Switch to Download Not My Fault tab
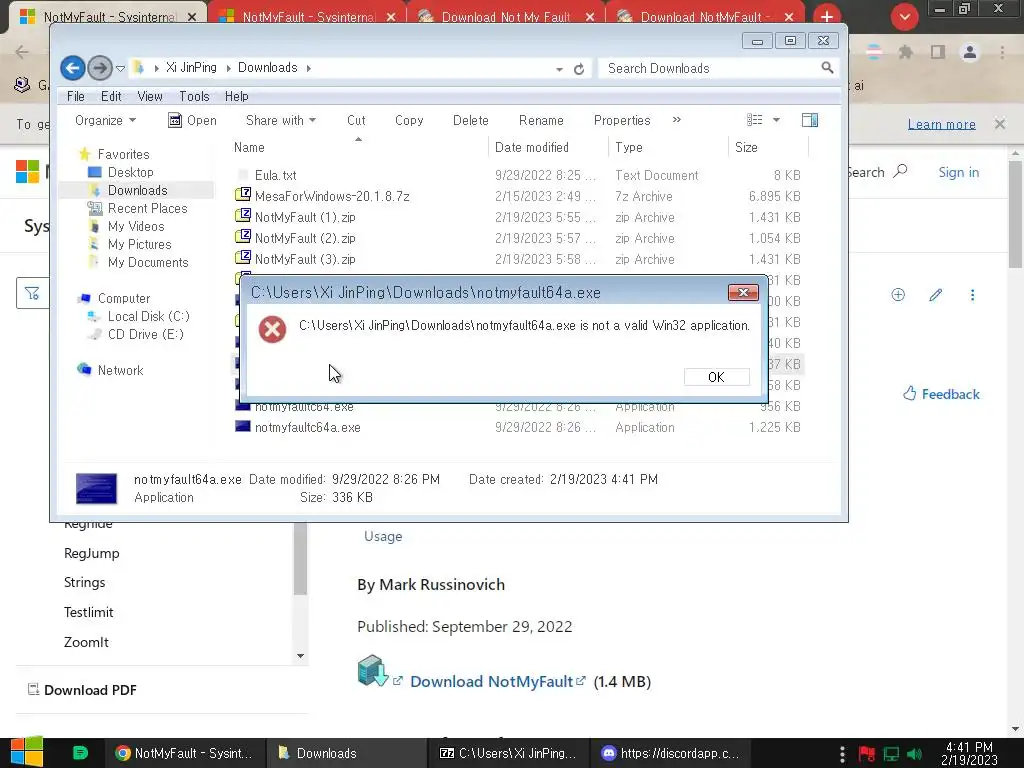Viewport: 1024px width, 768px height. 506,17
